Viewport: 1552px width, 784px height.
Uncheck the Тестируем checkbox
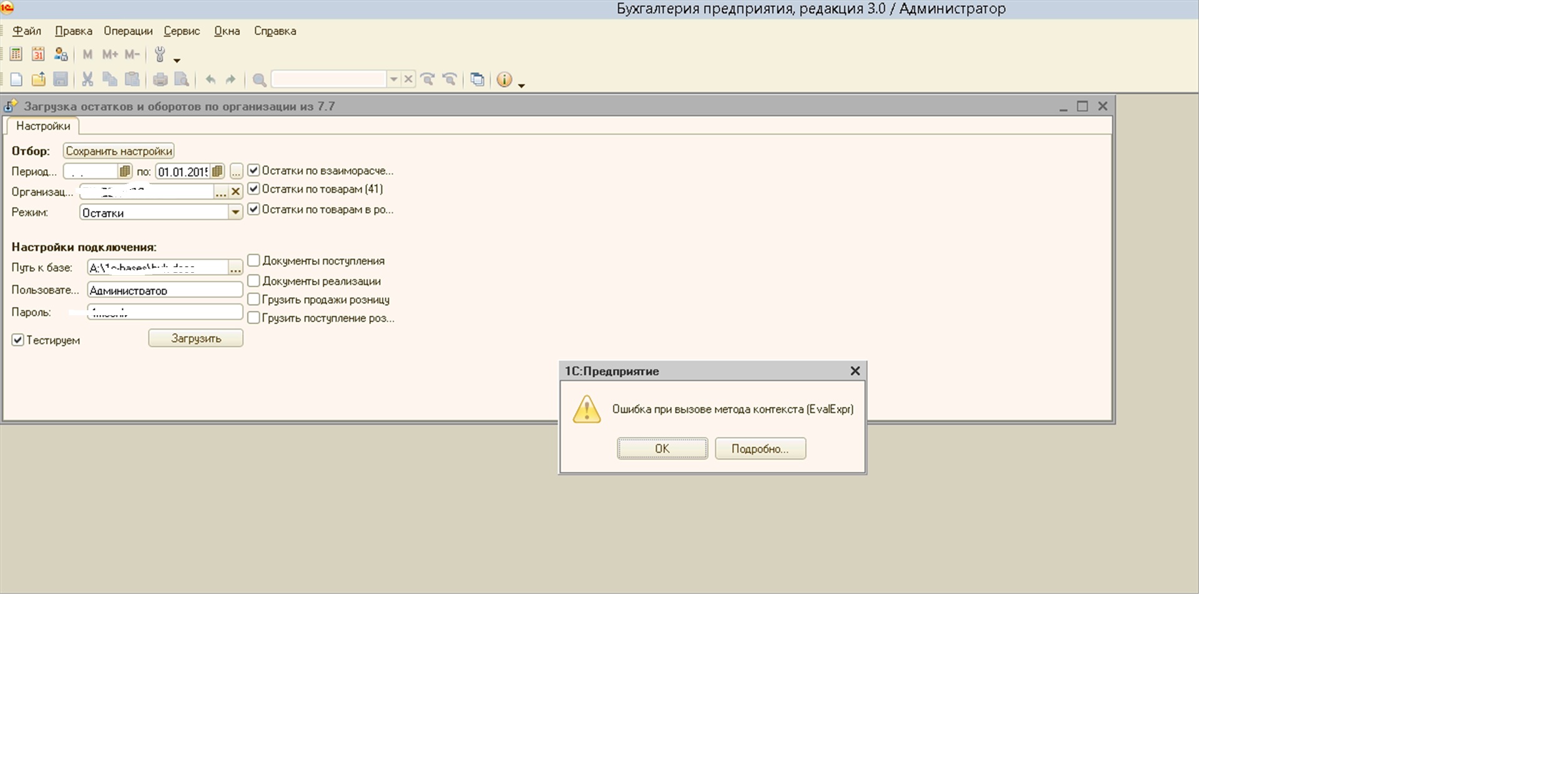tap(17, 340)
